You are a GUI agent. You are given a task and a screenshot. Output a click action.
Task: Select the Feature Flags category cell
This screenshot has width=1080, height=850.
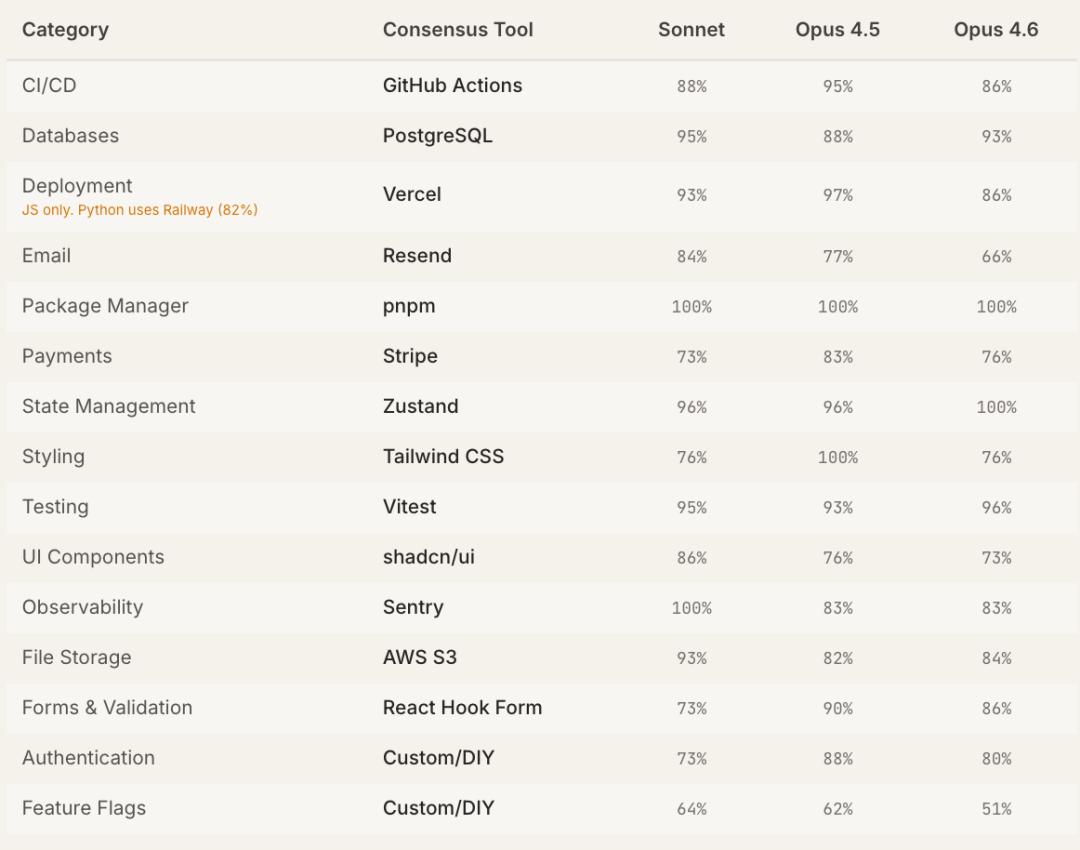pyautogui.click(x=84, y=809)
